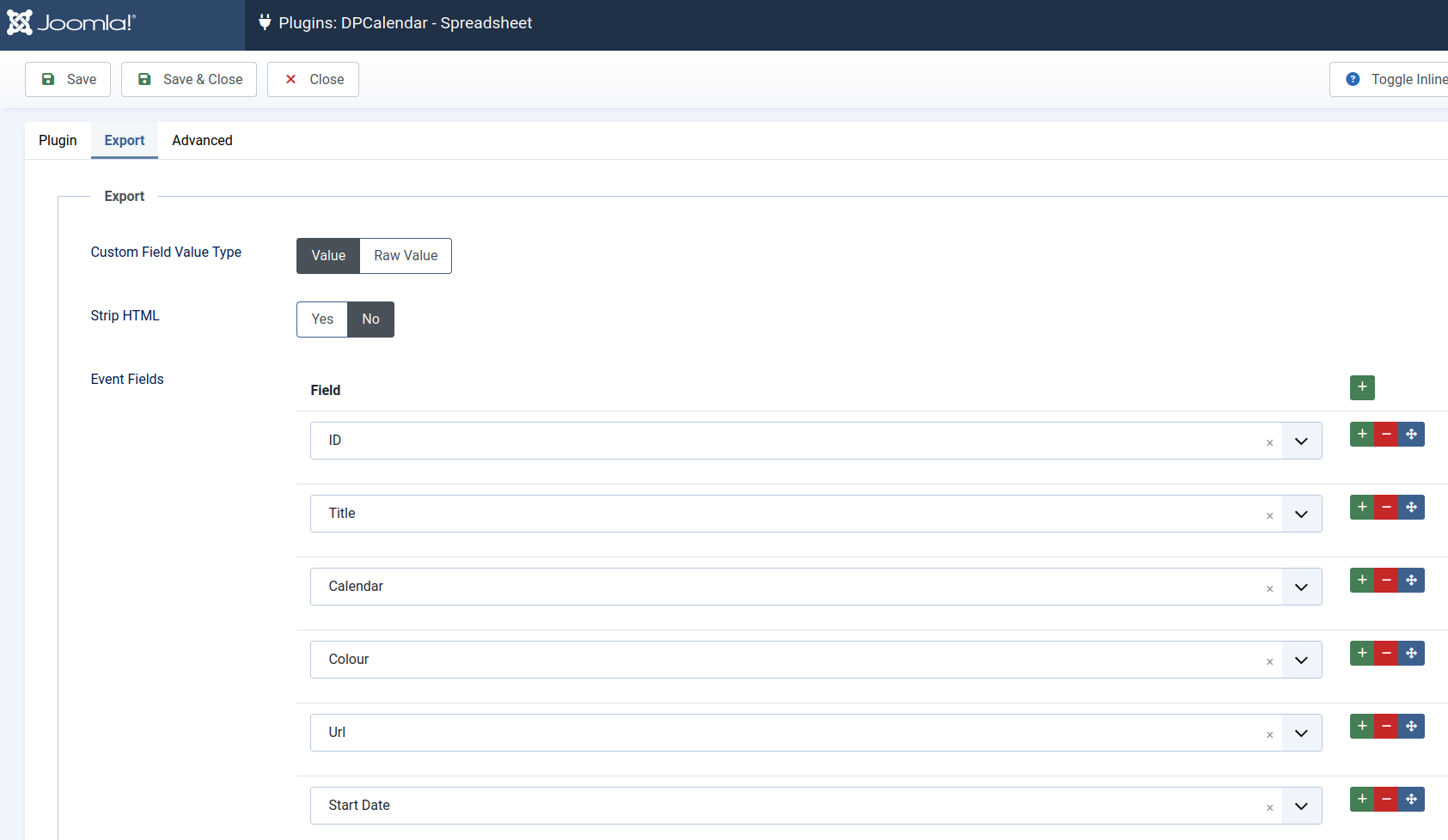Remove the Colour field row

[x=1386, y=654]
